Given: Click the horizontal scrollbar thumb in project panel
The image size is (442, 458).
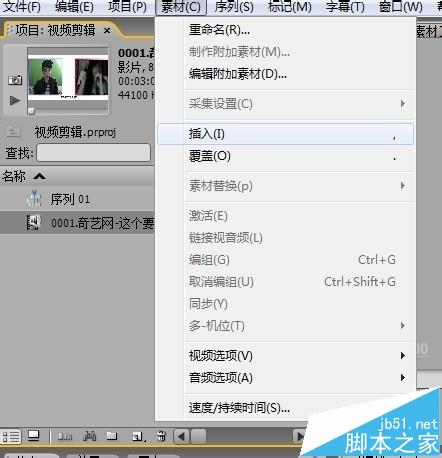Looking at the screenshot, I should coord(198,436).
